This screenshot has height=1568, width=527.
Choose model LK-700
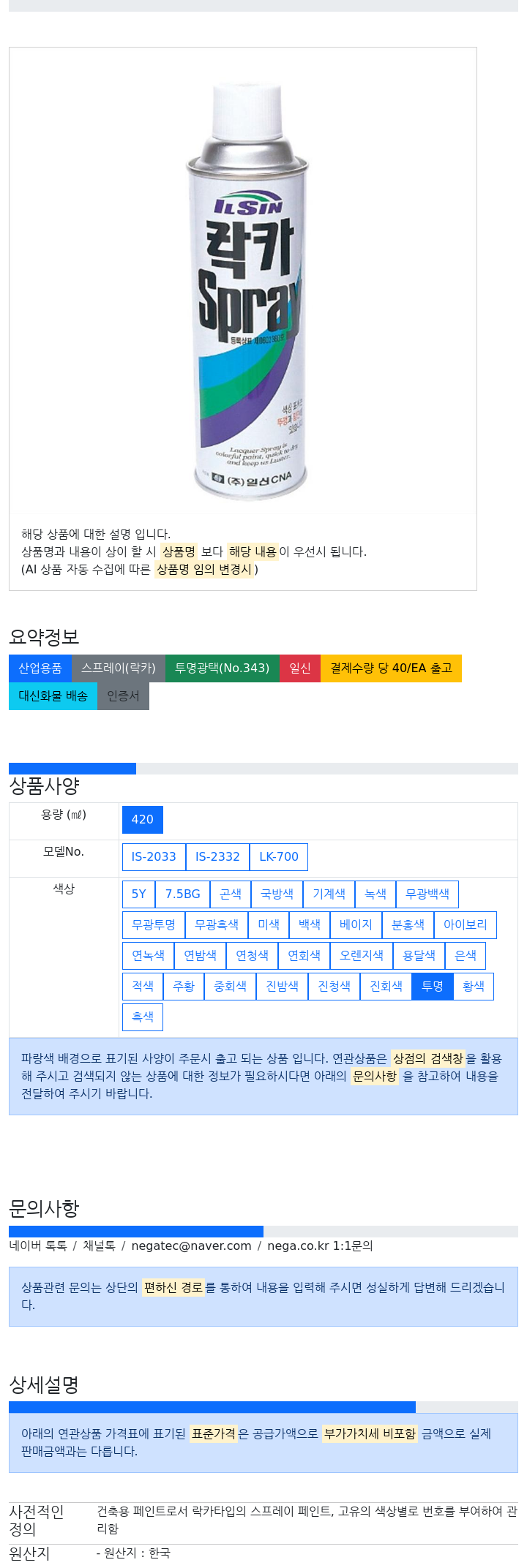click(279, 857)
